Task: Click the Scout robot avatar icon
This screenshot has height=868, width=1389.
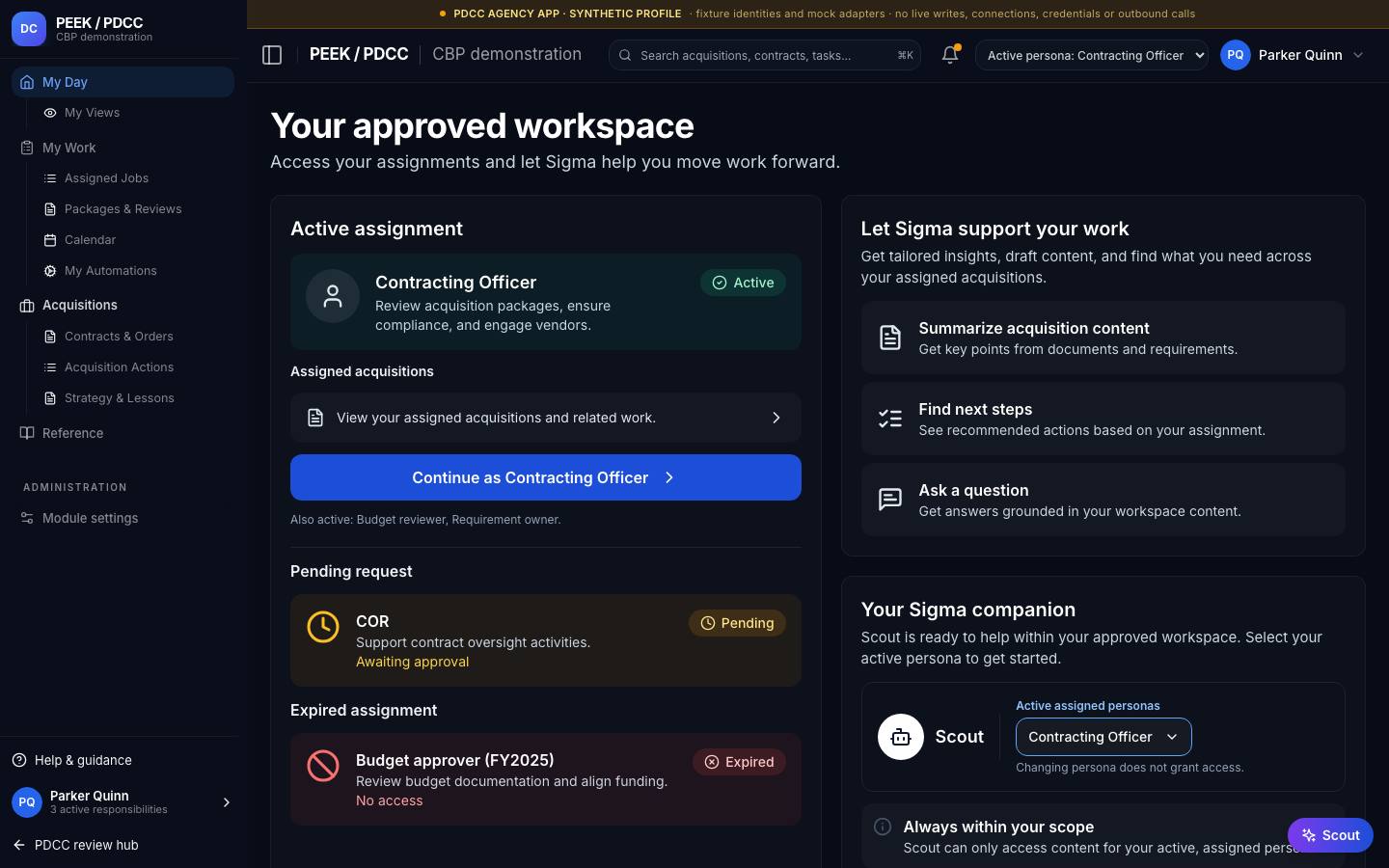Action: click(901, 737)
